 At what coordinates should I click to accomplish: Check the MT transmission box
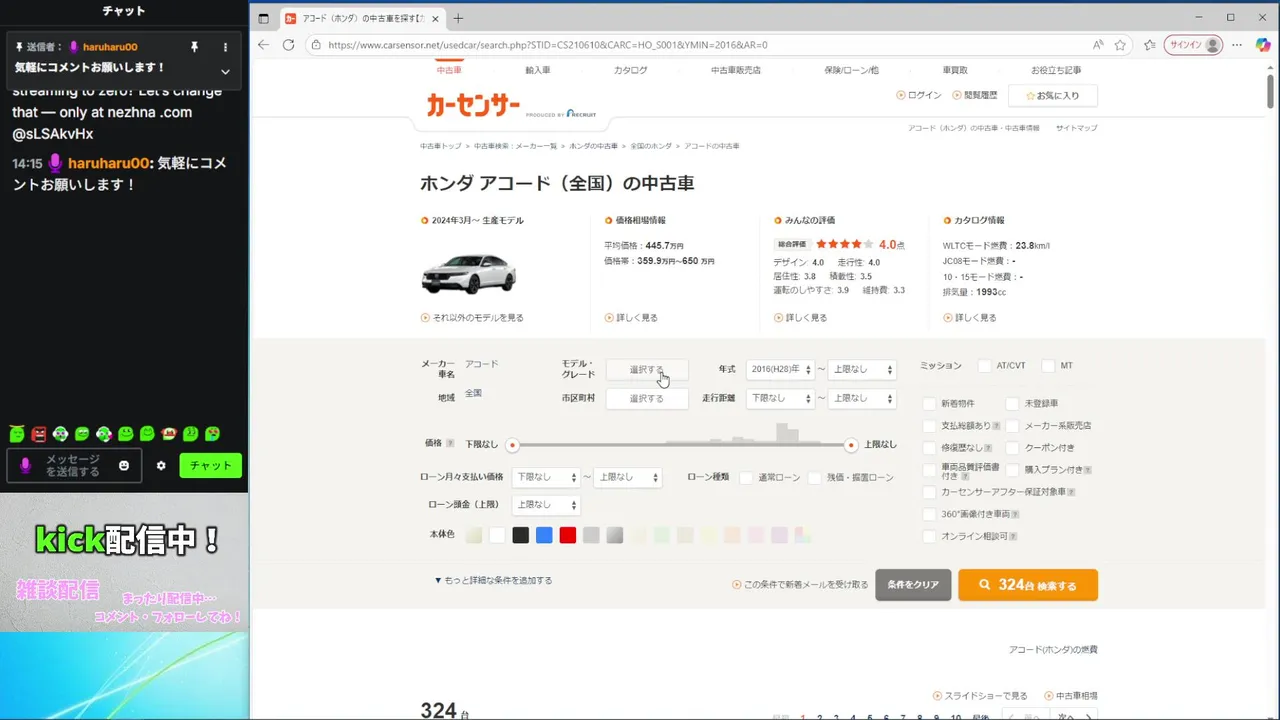(1048, 366)
